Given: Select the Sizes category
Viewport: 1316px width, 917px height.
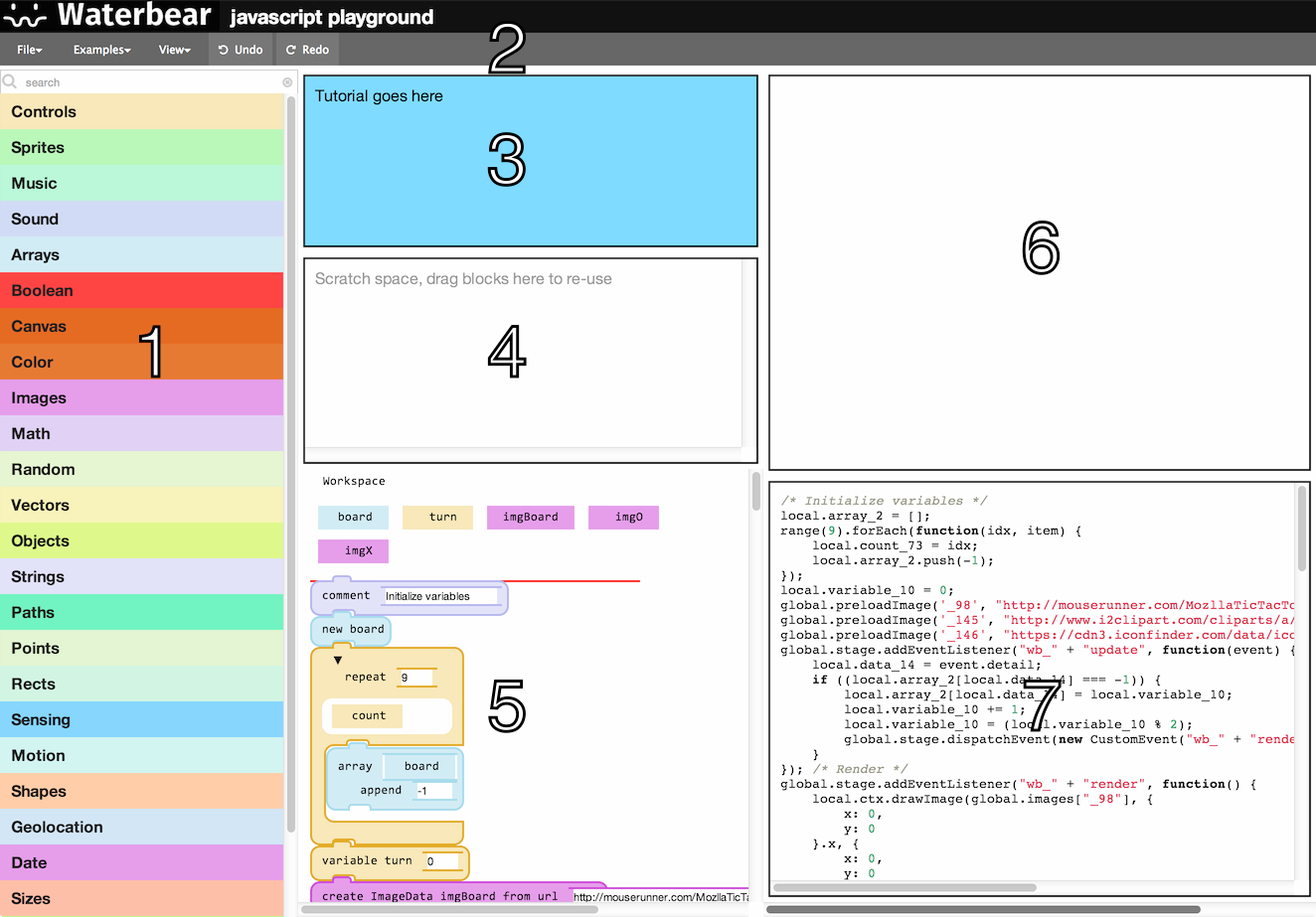Looking at the screenshot, I should tap(142, 898).
